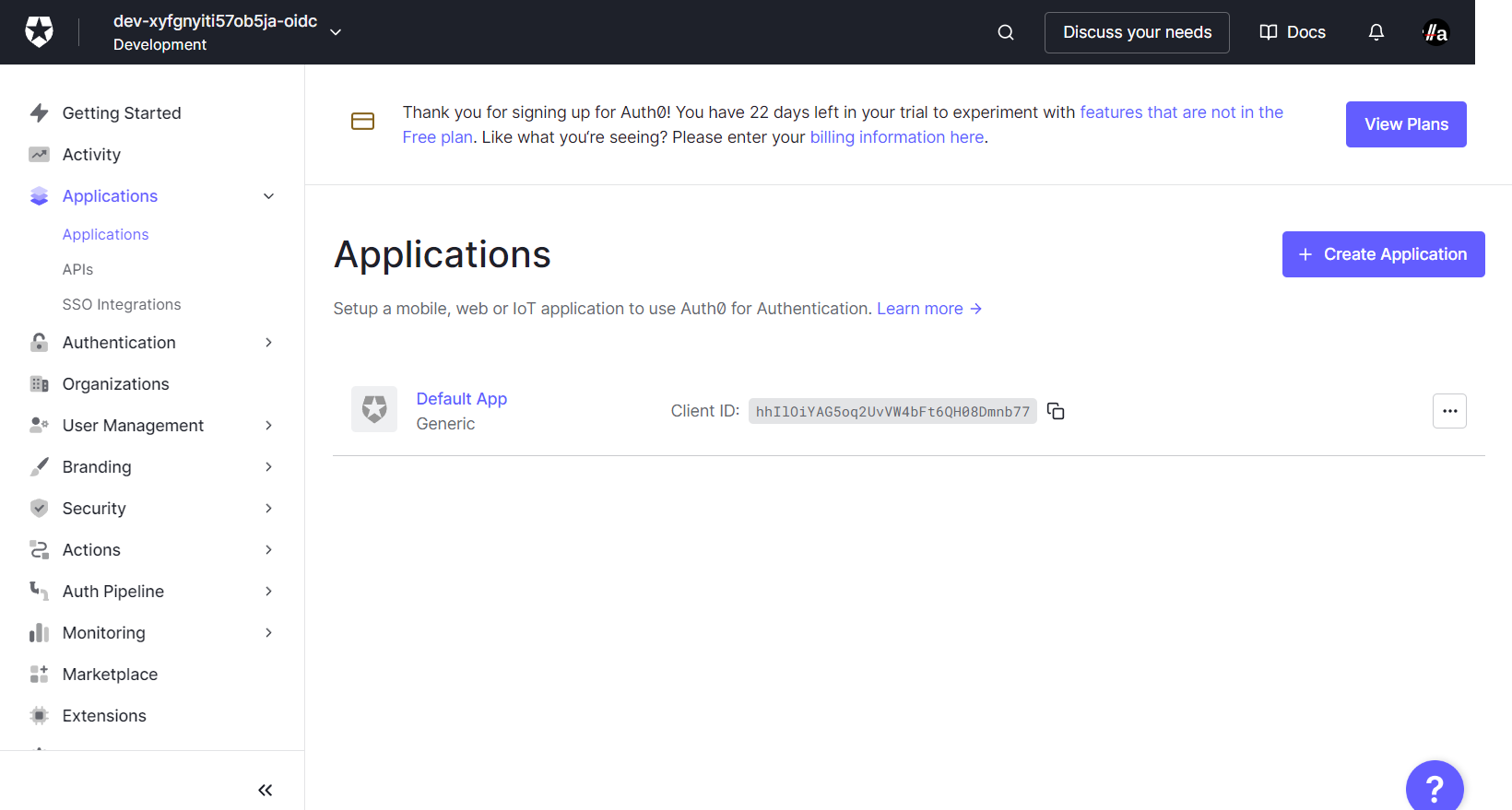Viewport: 1512px width, 810px height.
Task: Expand the Authentication sidebar section
Action: coord(268,343)
